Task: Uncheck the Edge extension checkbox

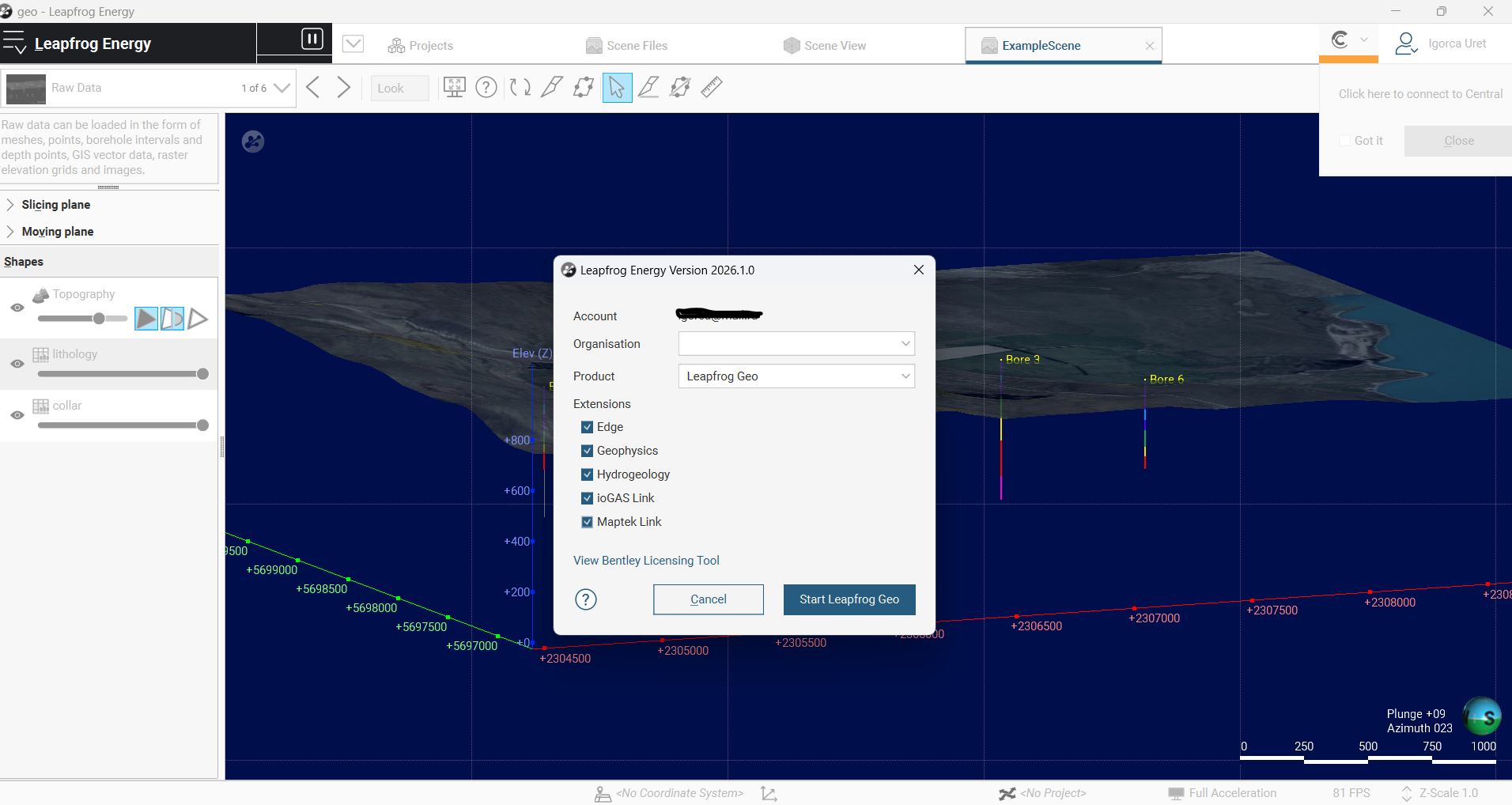Action: click(587, 427)
